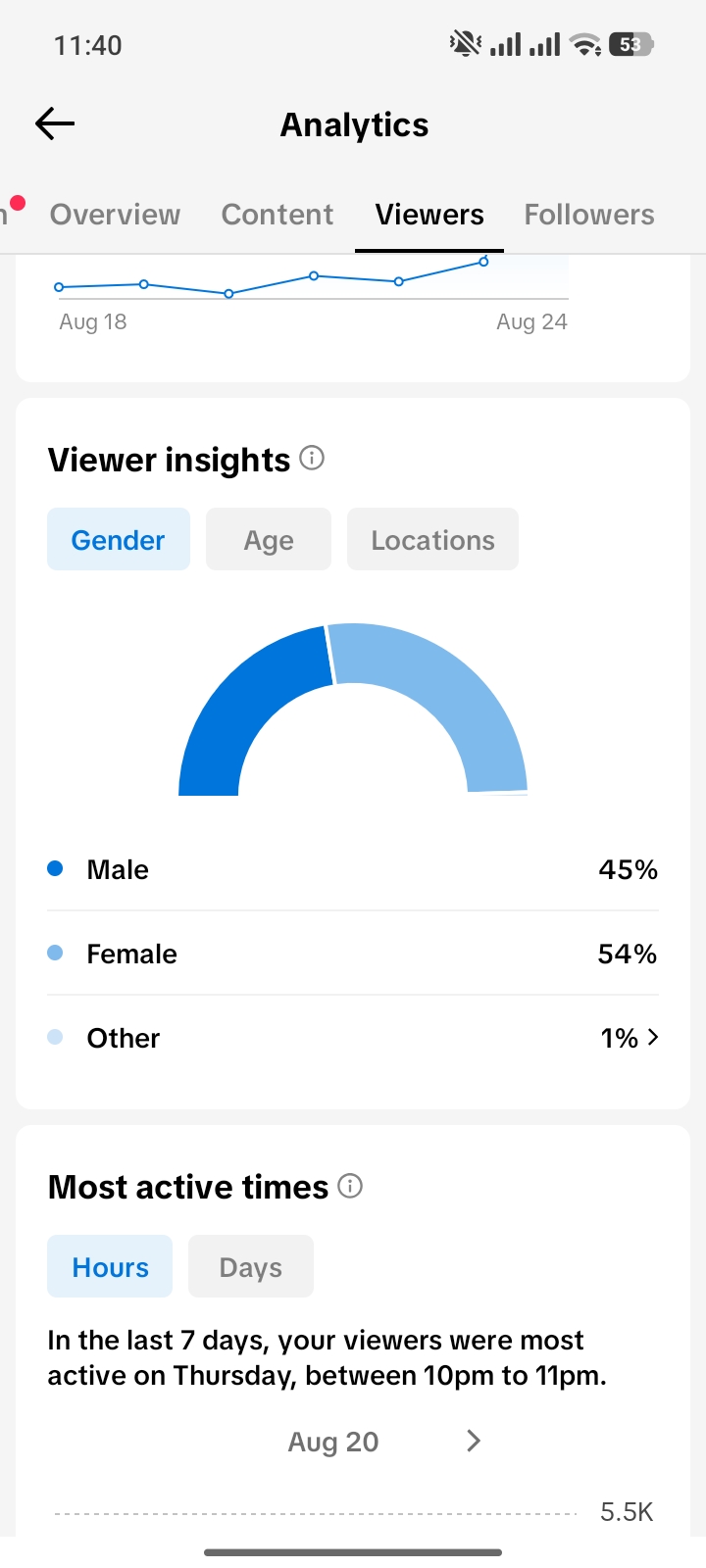This screenshot has width=706, height=1568.
Task: Tap the battery status icon
Action: click(630, 44)
